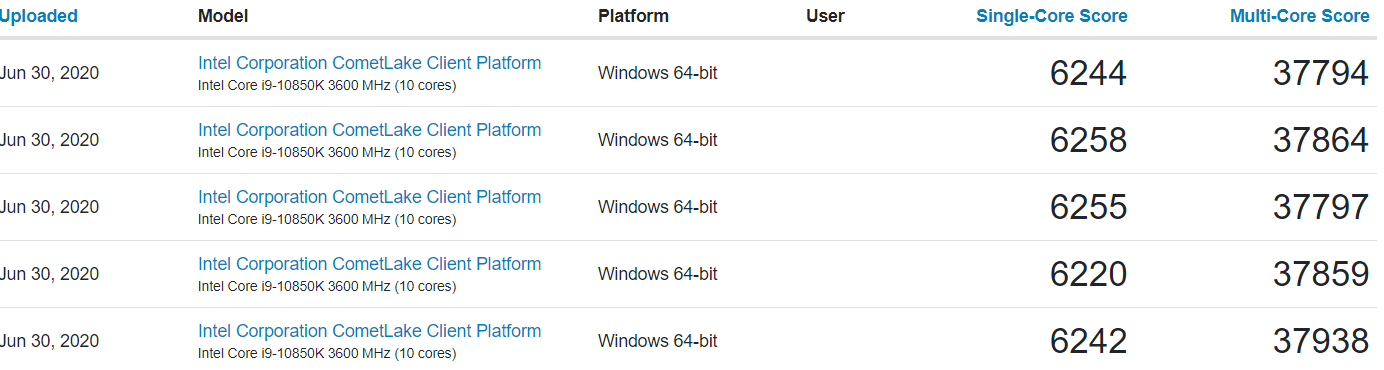
Task: Open CometLake result with 6220 single-core score
Action: (369, 264)
